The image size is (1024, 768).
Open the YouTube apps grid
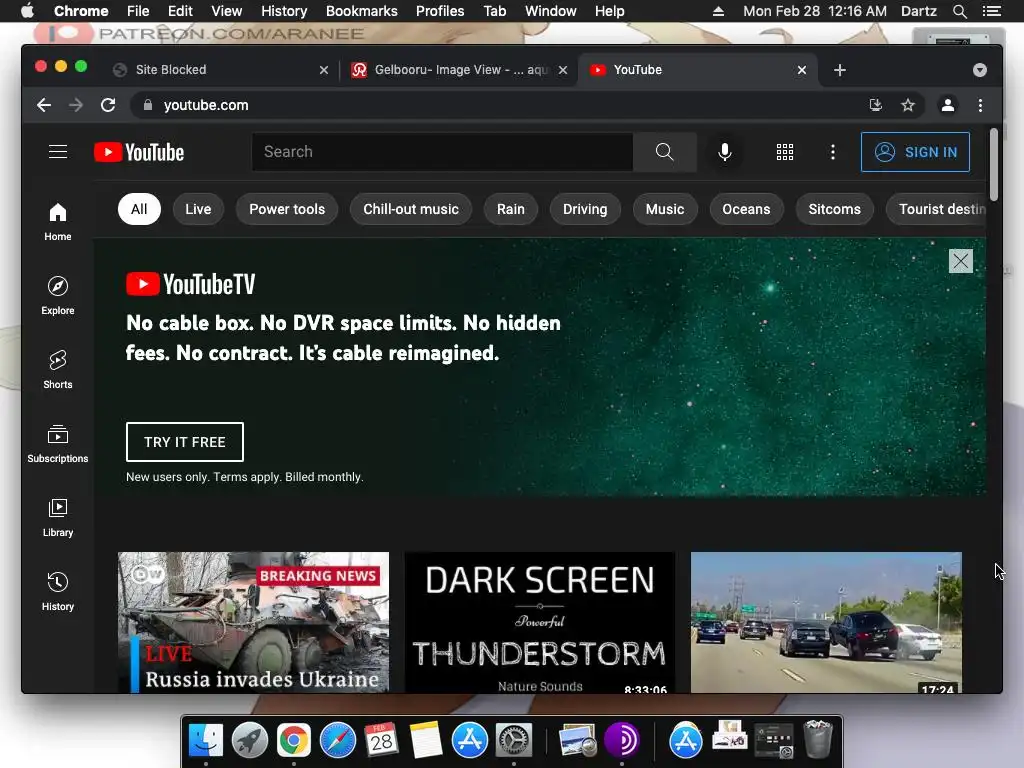[x=784, y=152]
